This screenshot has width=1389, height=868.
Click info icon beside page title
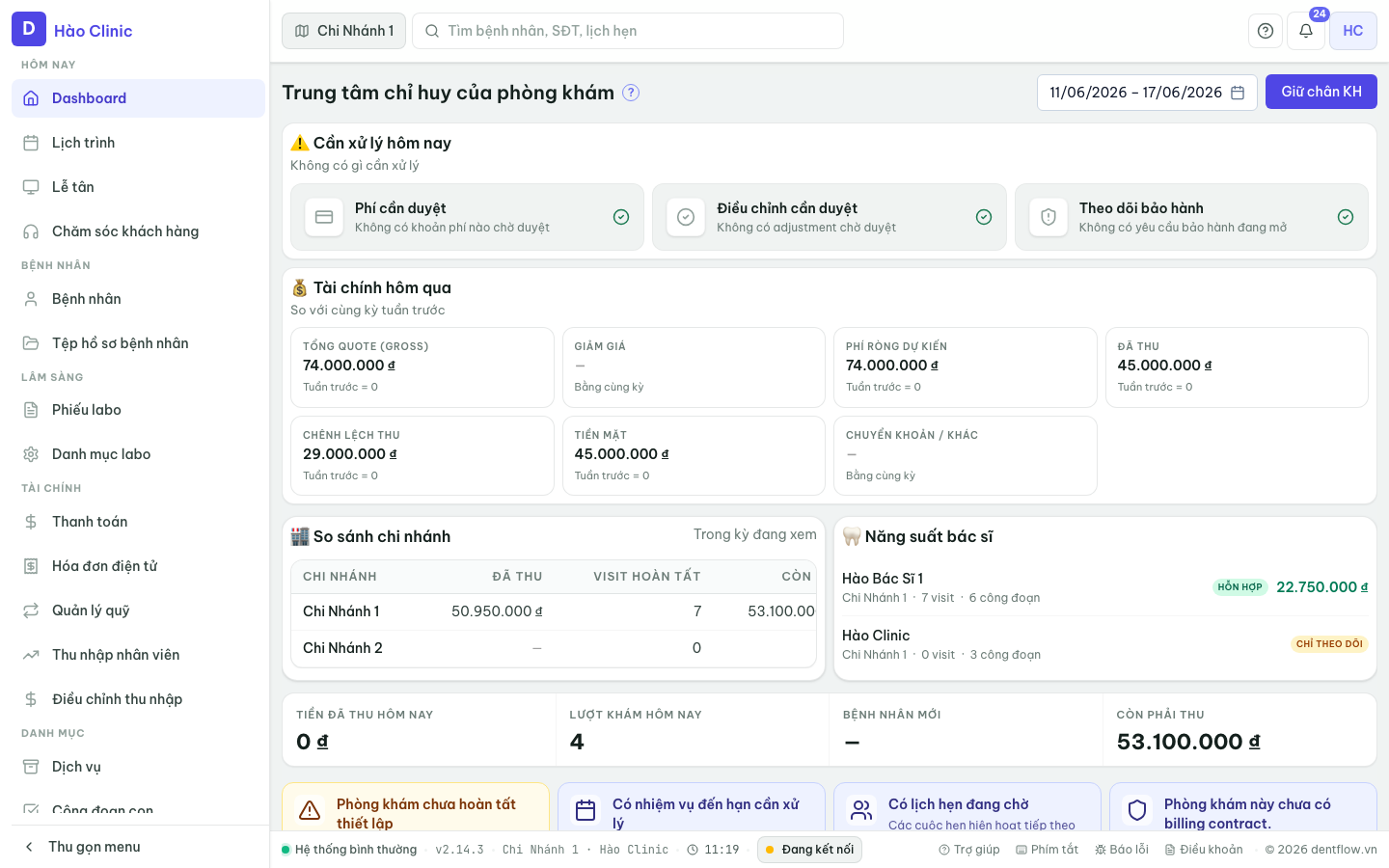click(631, 93)
